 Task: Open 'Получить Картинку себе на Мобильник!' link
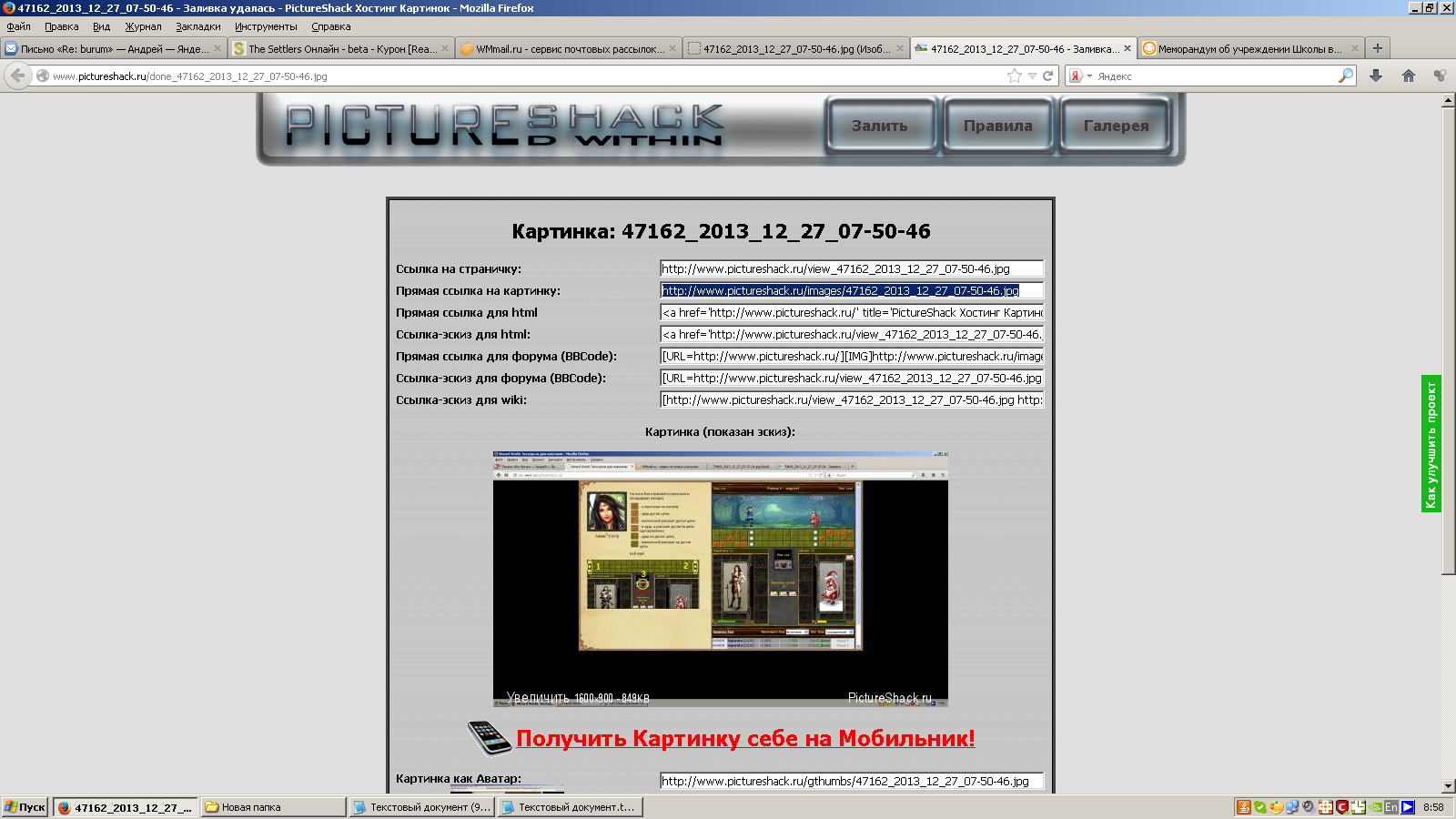[x=745, y=738]
